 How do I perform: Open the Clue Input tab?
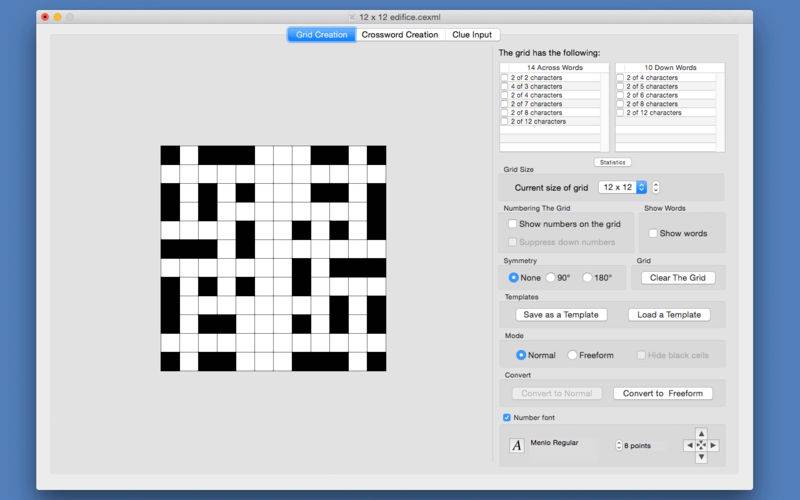click(472, 35)
